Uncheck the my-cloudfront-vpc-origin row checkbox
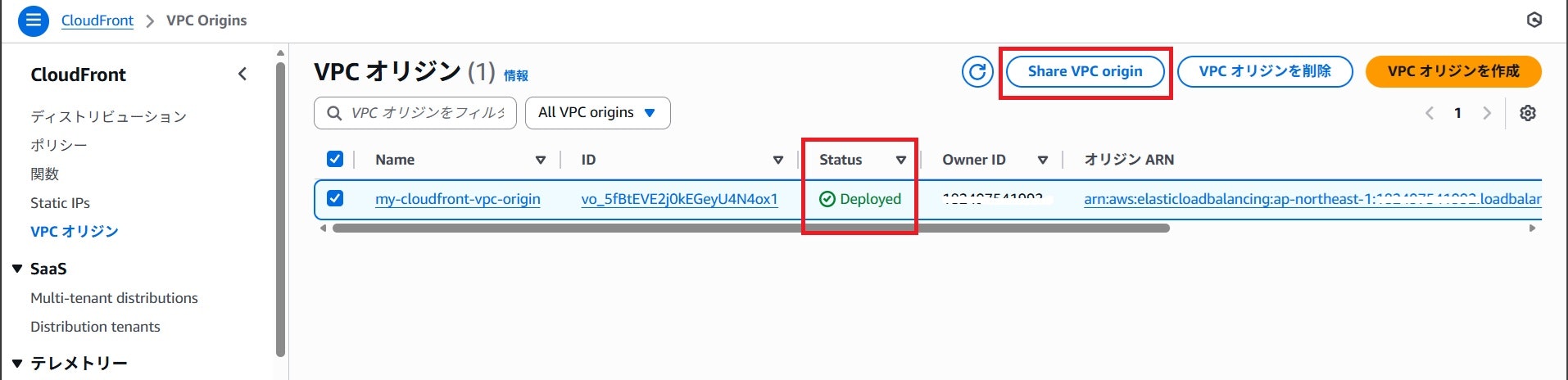1568x380 pixels. (335, 198)
